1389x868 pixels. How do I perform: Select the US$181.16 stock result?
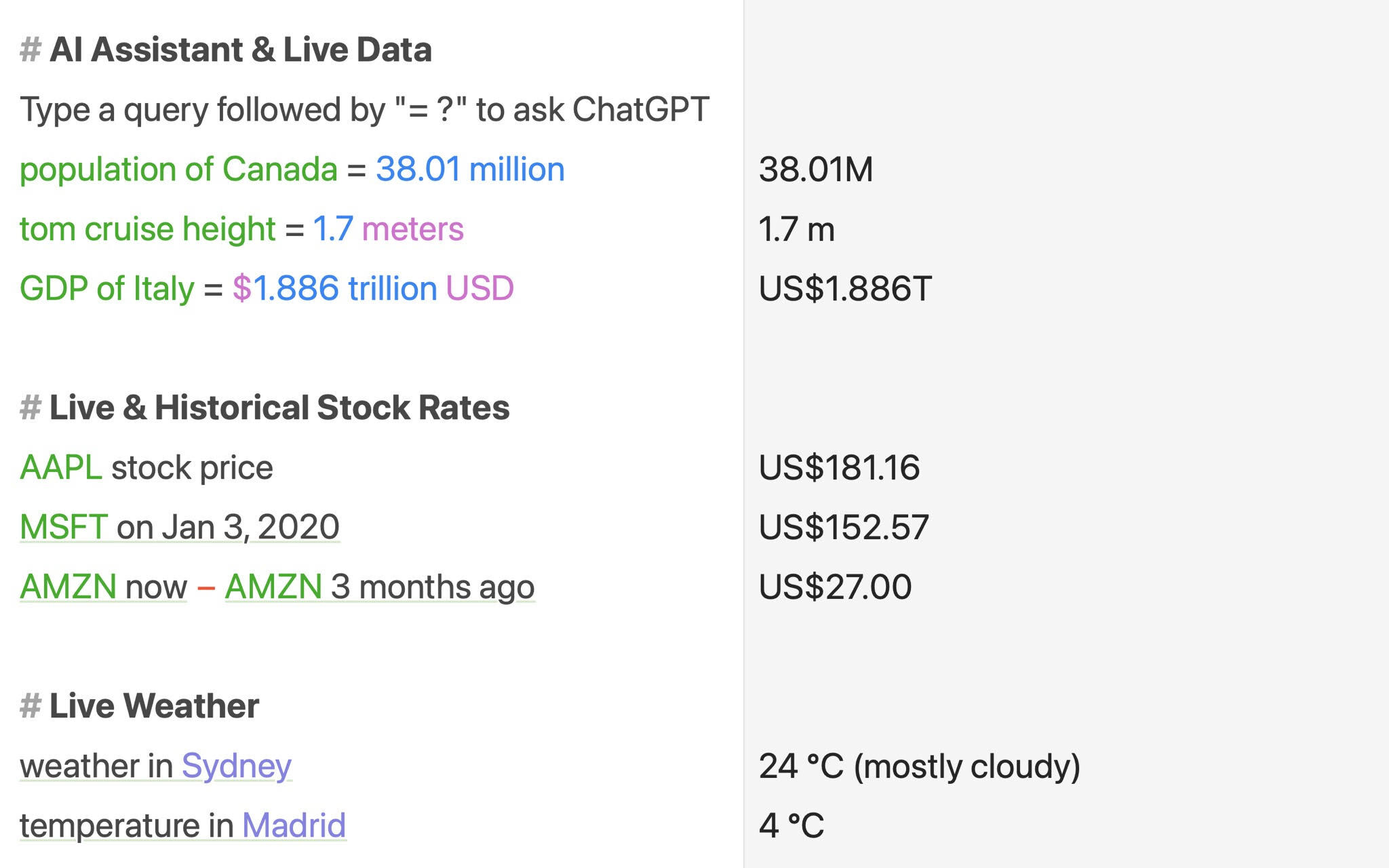[839, 468]
